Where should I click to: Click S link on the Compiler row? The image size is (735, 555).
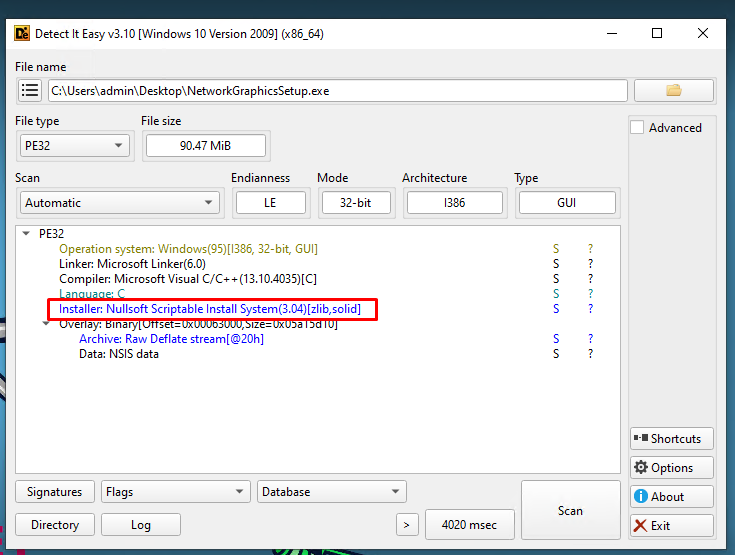(x=556, y=279)
